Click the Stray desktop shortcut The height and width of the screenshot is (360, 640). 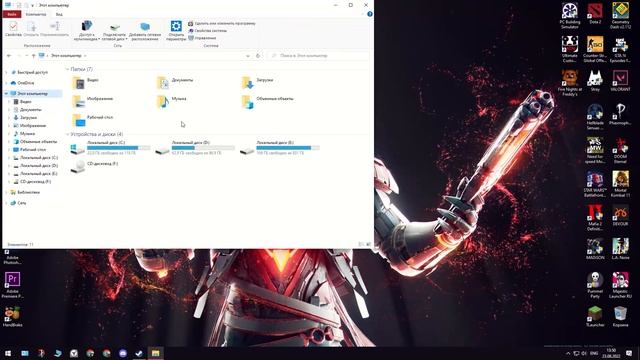click(595, 81)
